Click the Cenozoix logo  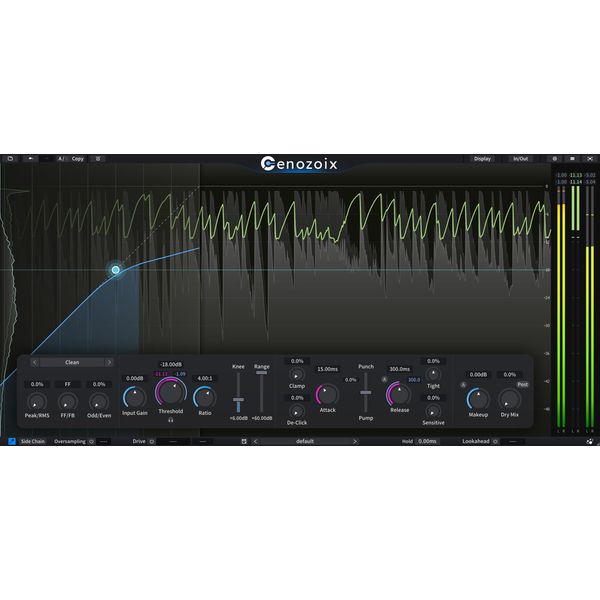299,164
